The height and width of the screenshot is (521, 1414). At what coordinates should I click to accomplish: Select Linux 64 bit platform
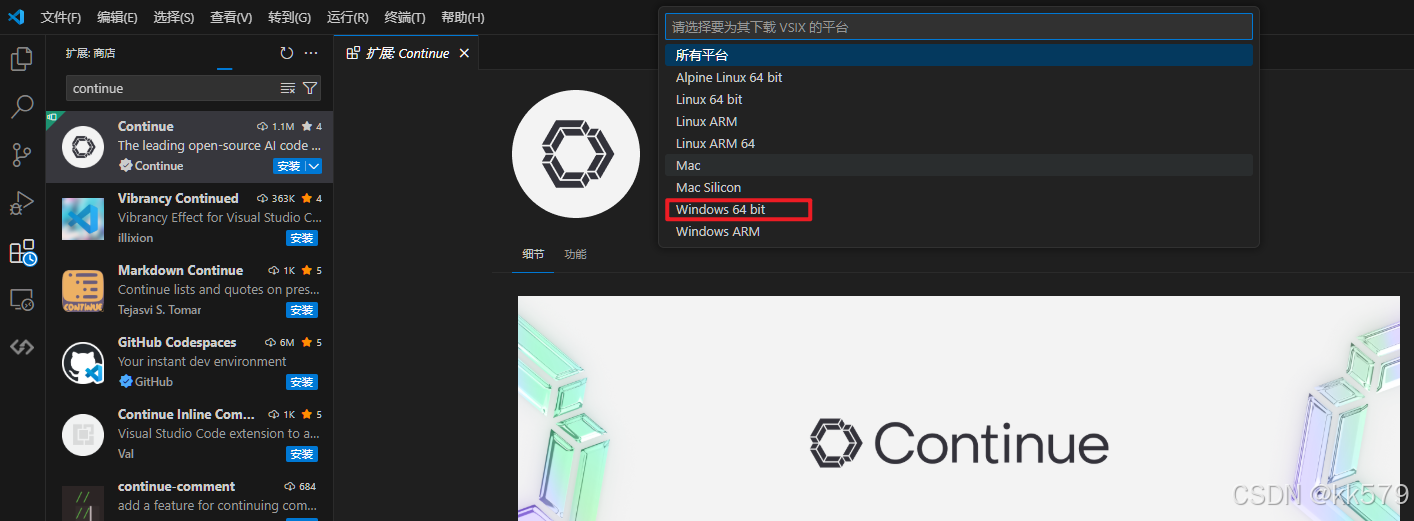(959, 99)
